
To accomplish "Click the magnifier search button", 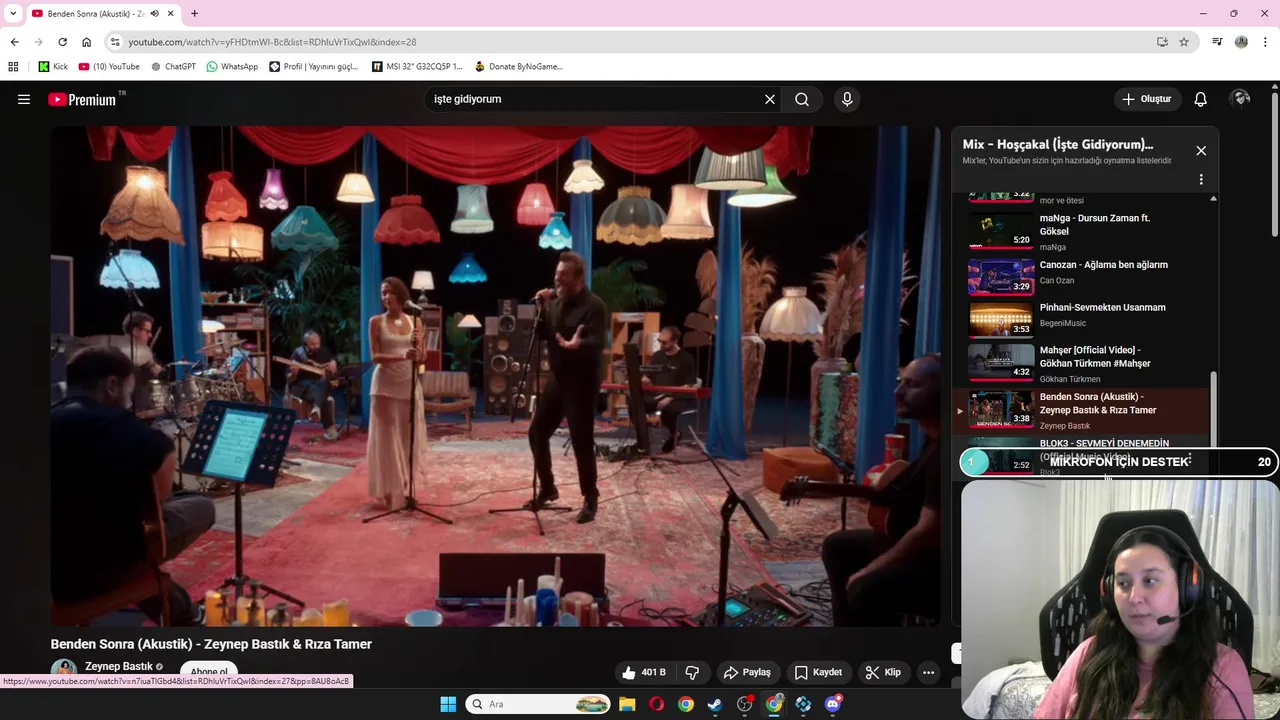I will (x=802, y=99).
